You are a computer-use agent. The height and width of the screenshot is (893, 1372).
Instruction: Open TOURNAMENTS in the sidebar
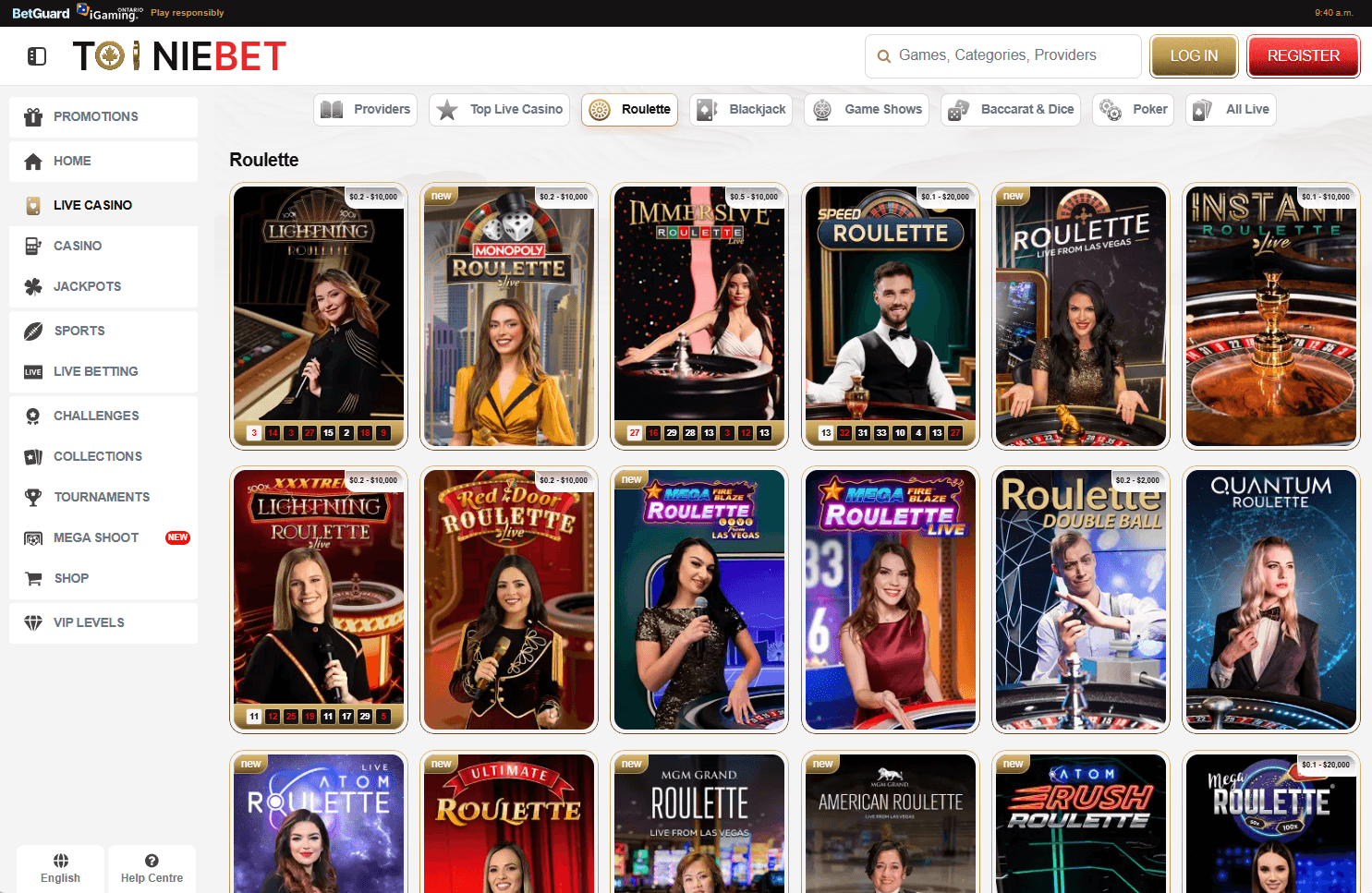[103, 497]
